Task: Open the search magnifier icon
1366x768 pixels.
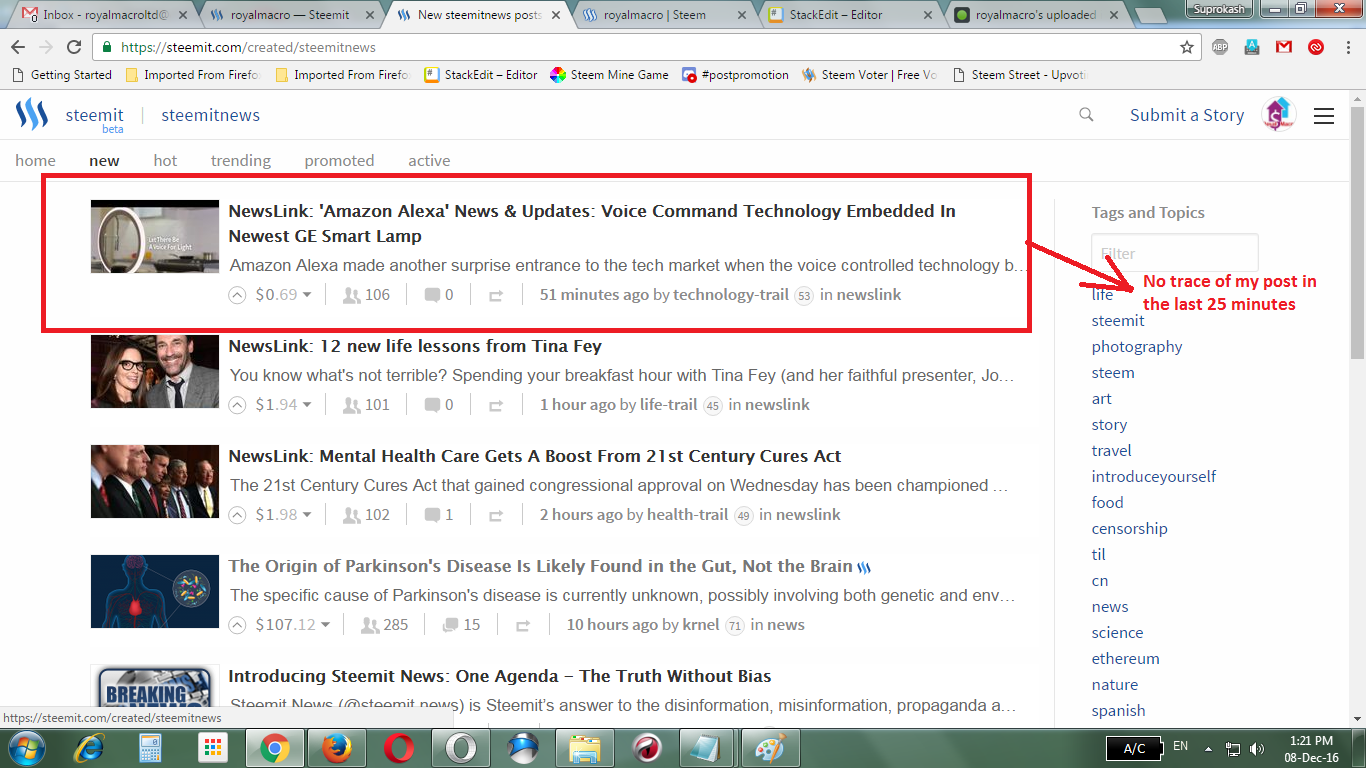Action: (x=1086, y=115)
